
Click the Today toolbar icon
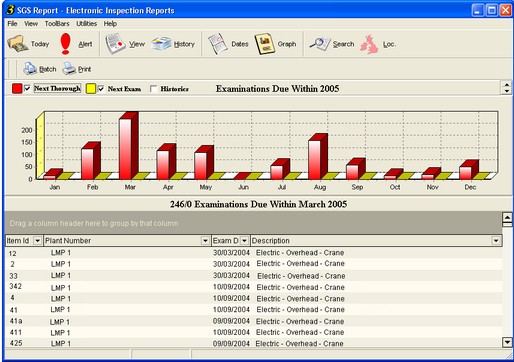pos(18,44)
